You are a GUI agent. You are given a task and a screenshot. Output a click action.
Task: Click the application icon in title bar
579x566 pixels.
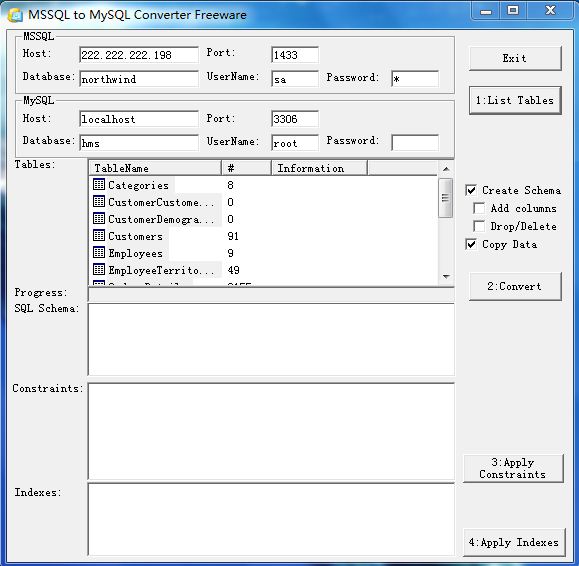16,15
